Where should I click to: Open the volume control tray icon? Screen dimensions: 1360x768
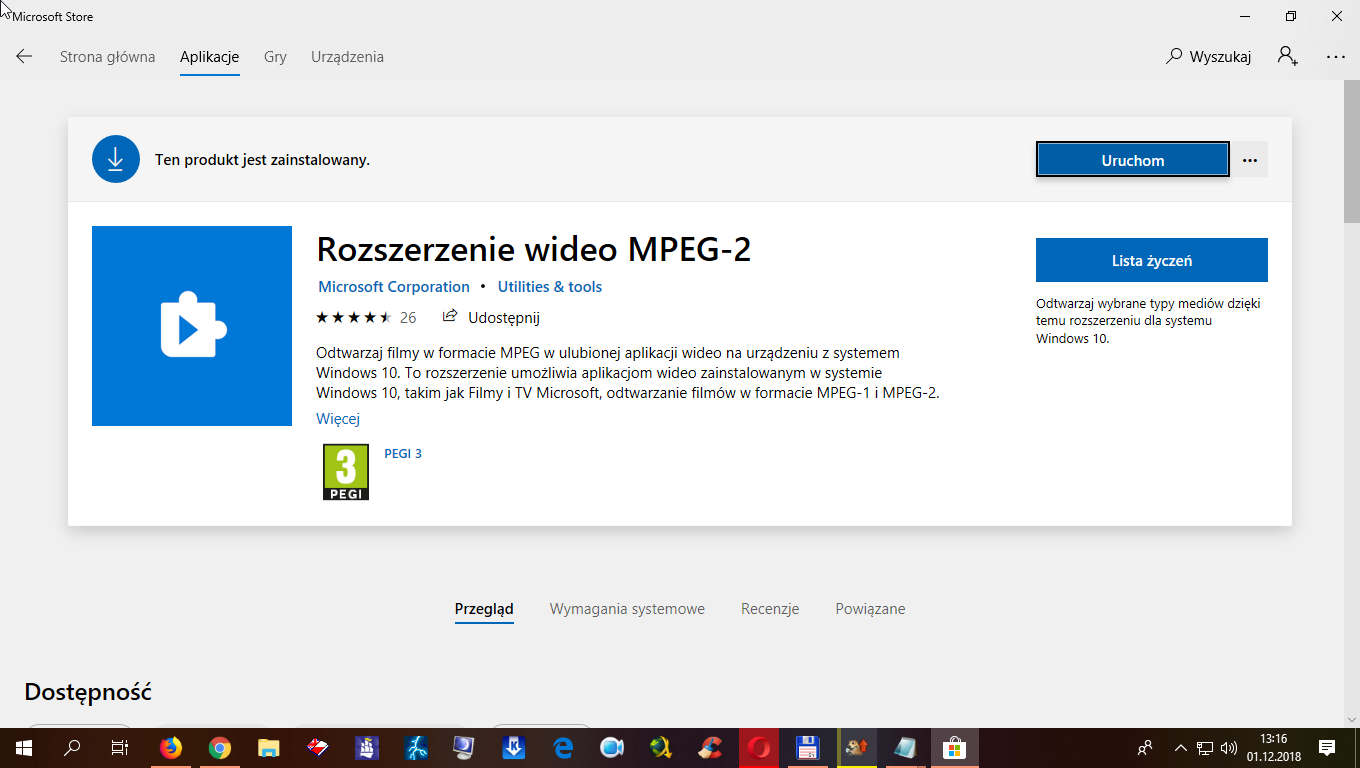[x=1229, y=747]
